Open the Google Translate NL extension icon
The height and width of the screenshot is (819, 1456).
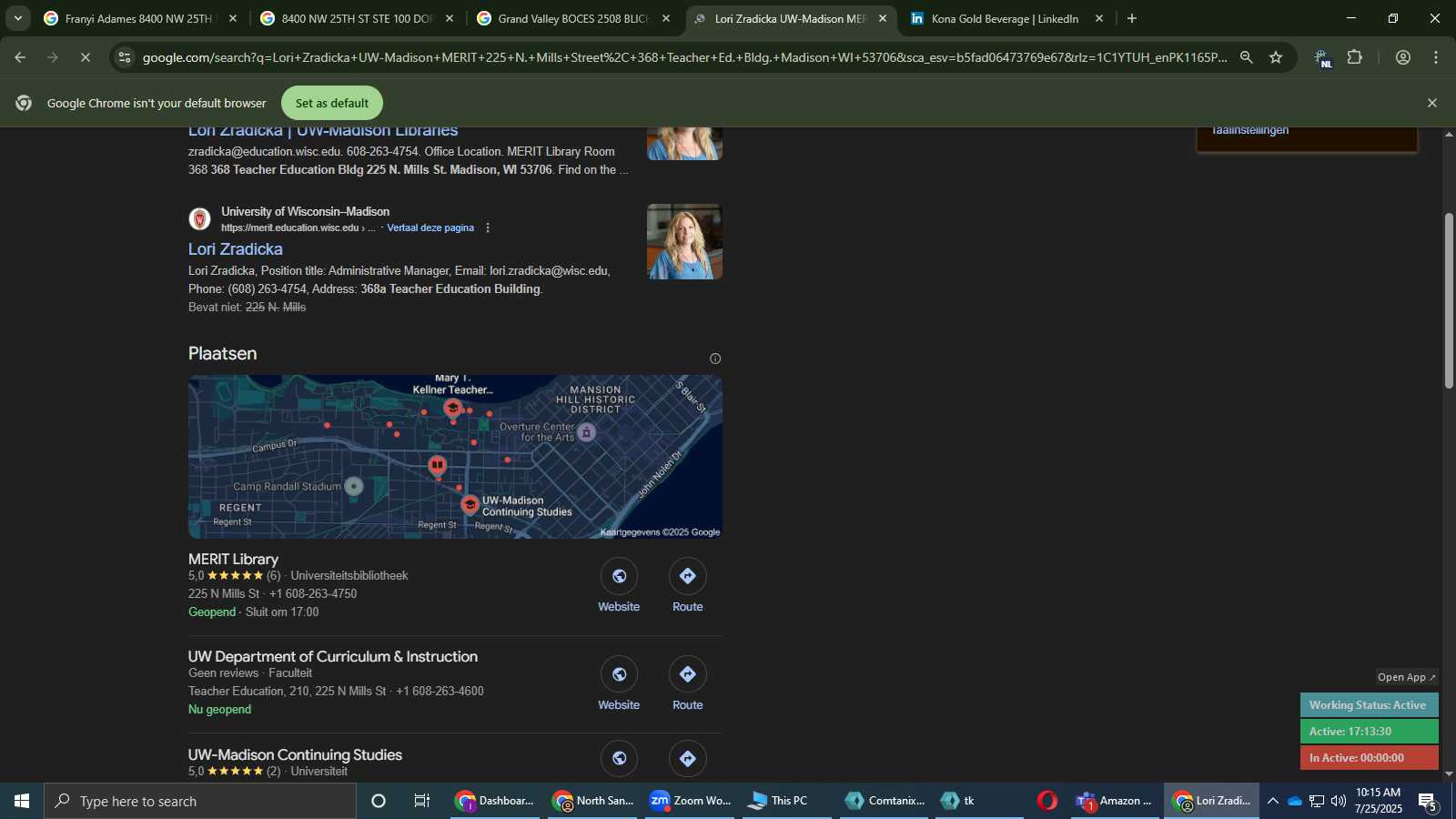(x=1322, y=58)
